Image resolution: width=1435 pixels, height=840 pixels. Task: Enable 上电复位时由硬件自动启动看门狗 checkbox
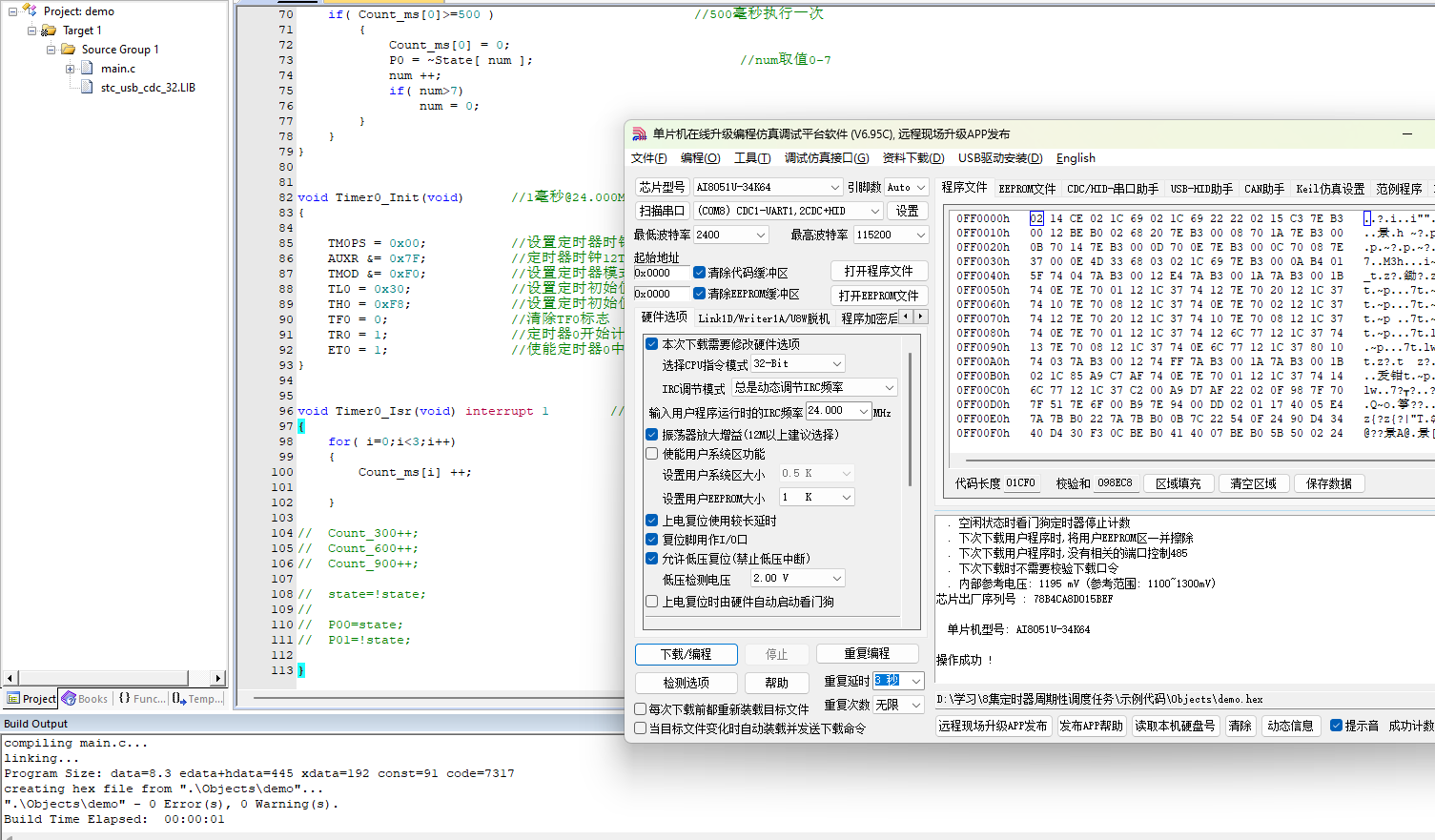[652, 602]
